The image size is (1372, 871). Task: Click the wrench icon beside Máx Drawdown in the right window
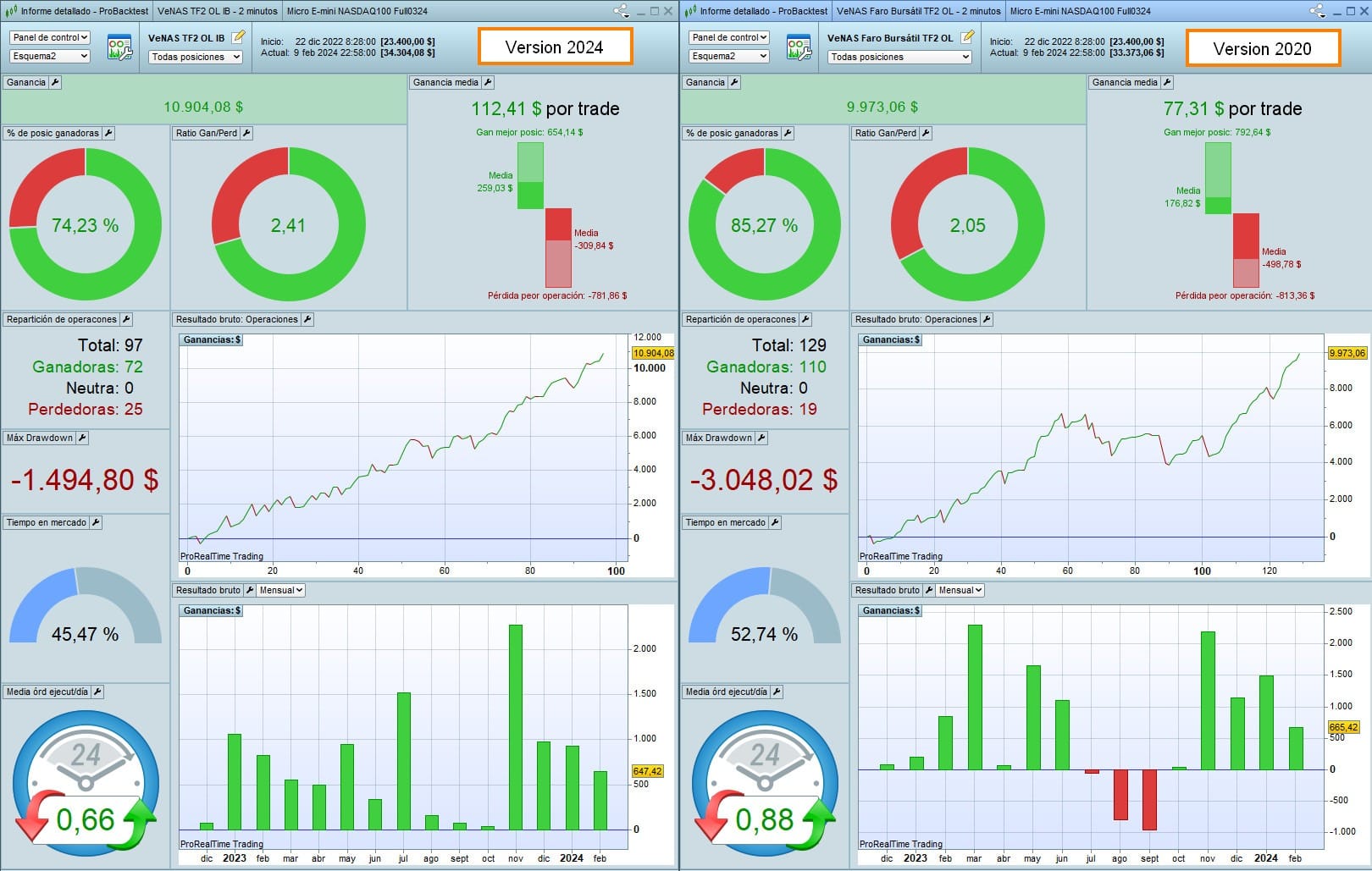pyautogui.click(x=761, y=438)
